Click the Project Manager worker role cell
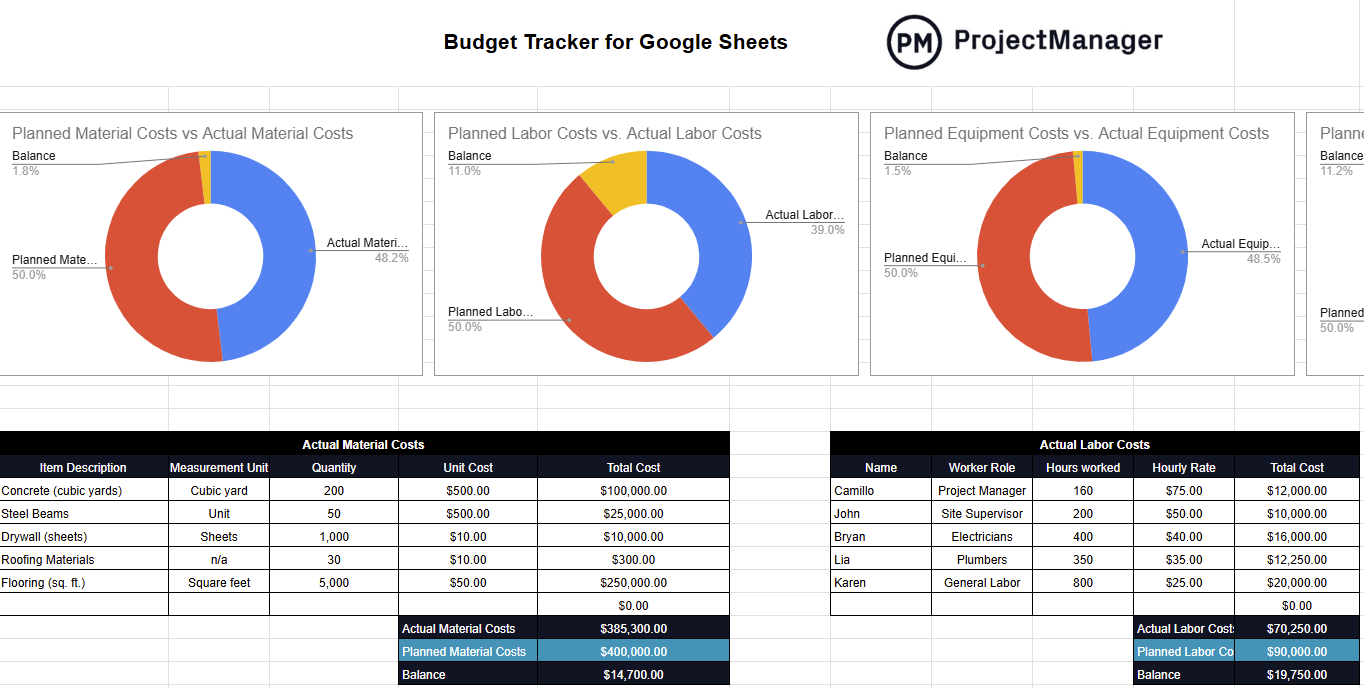The height and width of the screenshot is (688, 1364). pyautogui.click(x=980, y=490)
